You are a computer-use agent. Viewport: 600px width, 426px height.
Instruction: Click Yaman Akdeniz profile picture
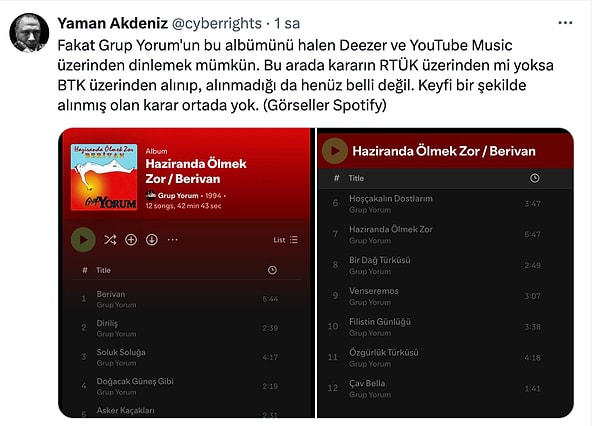29,33
